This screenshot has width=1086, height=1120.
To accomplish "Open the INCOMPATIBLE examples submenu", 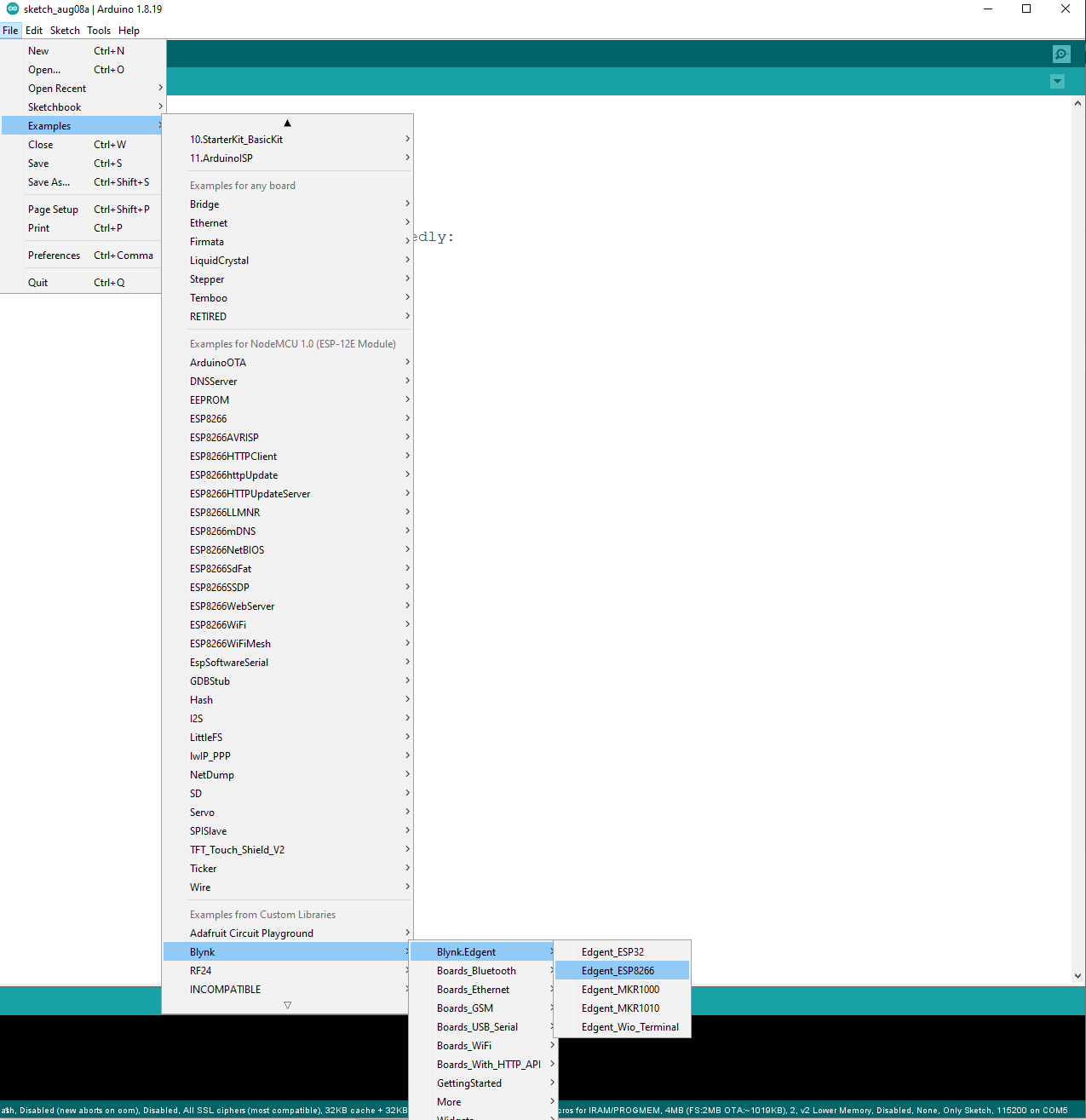I will 287,990.
